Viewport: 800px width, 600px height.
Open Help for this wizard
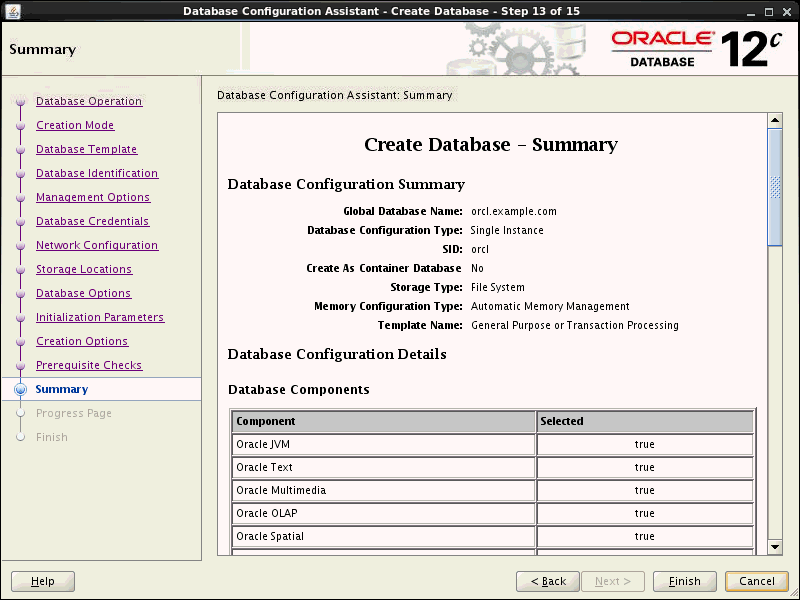click(x=43, y=581)
